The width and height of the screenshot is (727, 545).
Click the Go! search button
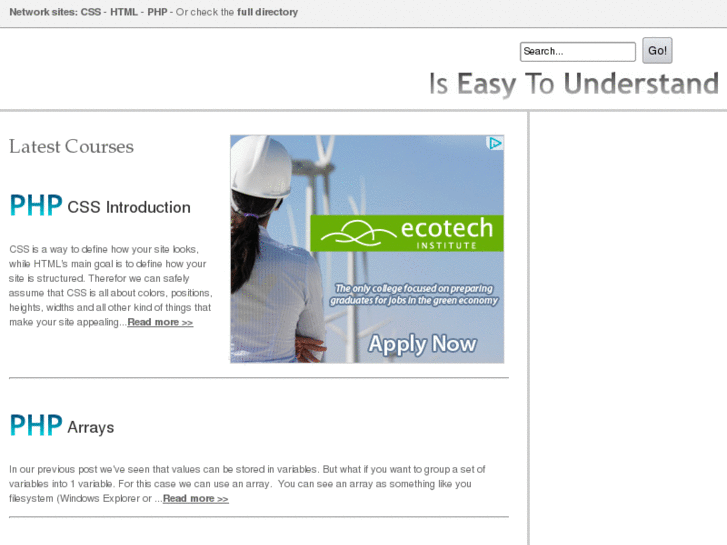(657, 51)
